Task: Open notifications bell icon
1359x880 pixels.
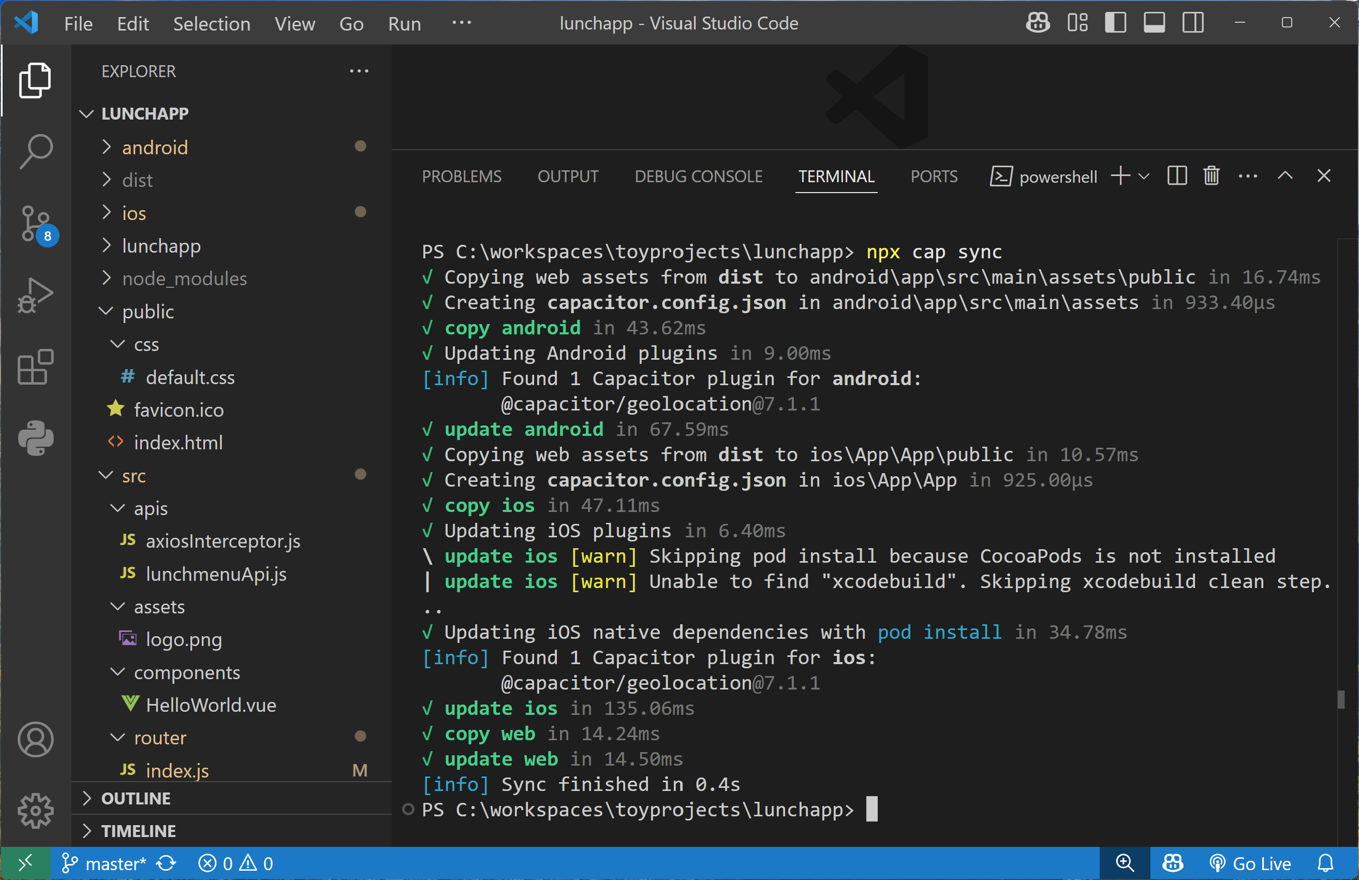Action: 1326,863
